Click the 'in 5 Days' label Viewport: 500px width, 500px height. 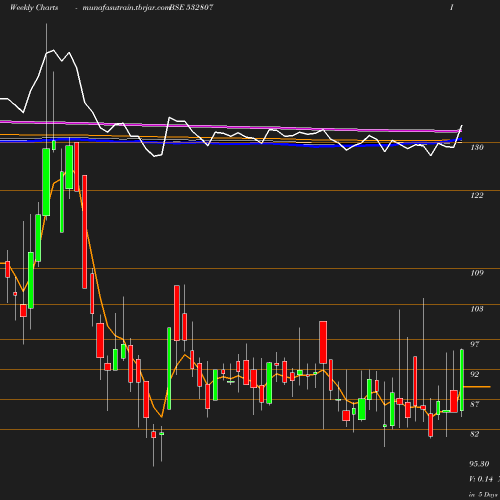coord(483,494)
